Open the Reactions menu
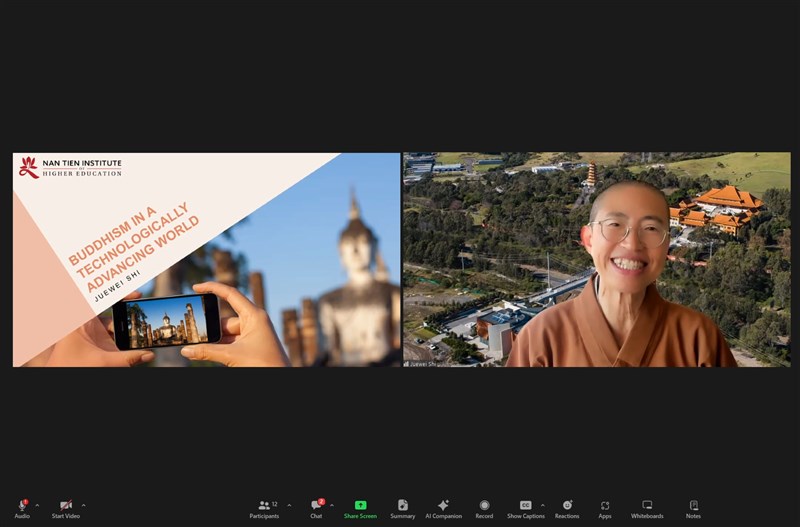This screenshot has width=800, height=527. point(567,506)
